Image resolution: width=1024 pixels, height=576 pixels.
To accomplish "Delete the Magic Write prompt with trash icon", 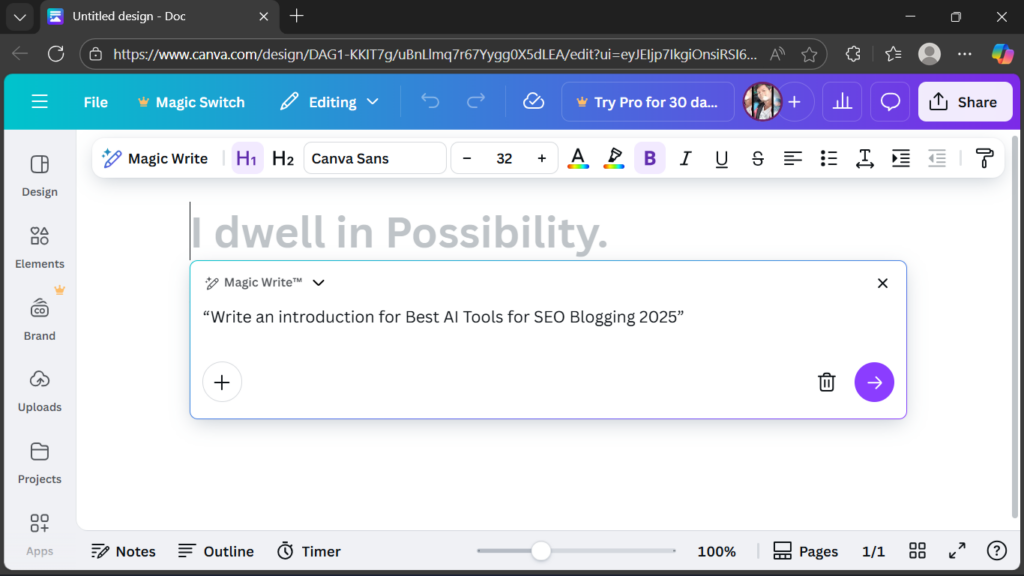I will [x=826, y=382].
